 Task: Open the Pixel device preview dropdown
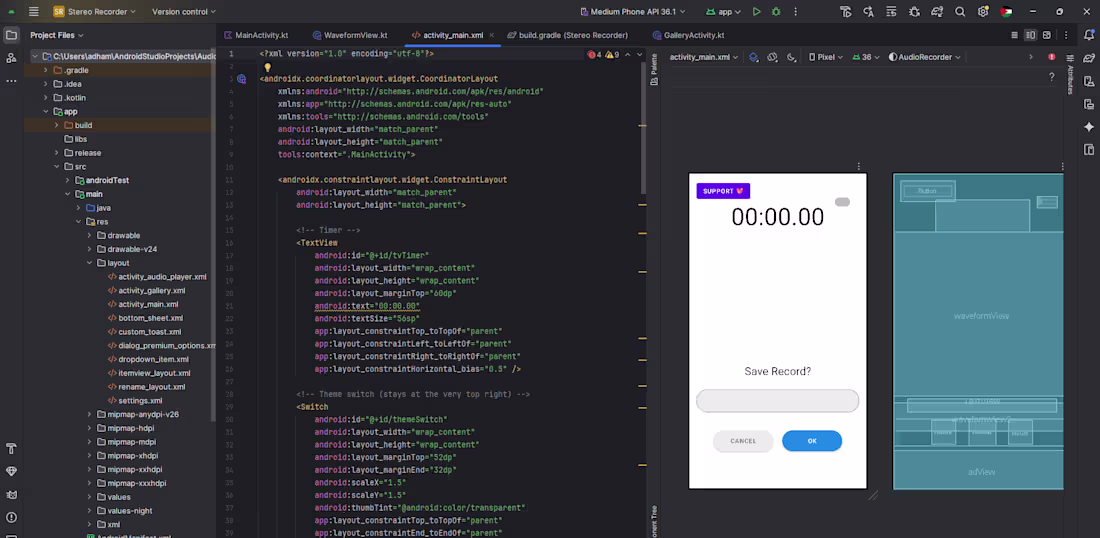[826, 58]
